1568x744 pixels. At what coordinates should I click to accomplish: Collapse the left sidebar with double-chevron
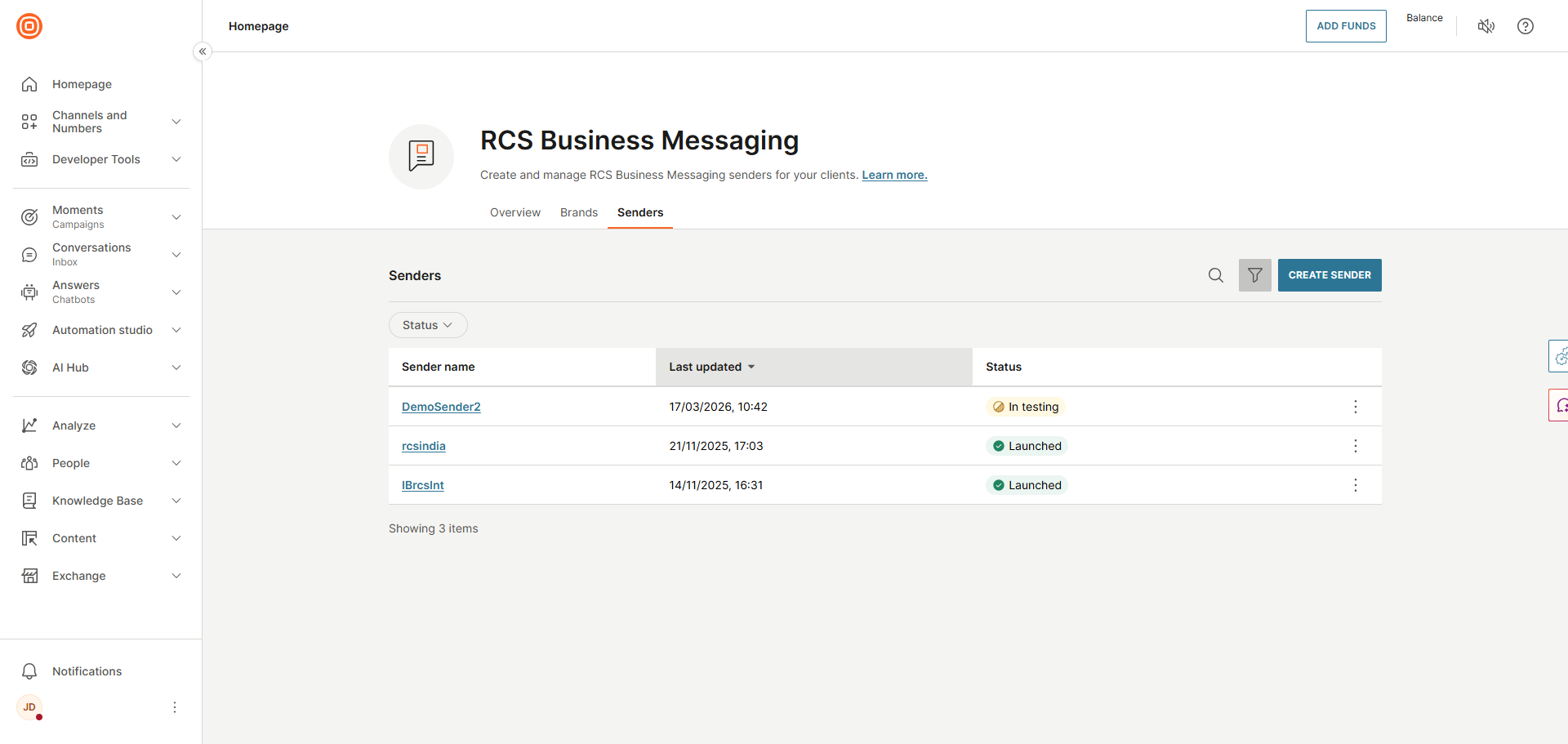[x=202, y=51]
